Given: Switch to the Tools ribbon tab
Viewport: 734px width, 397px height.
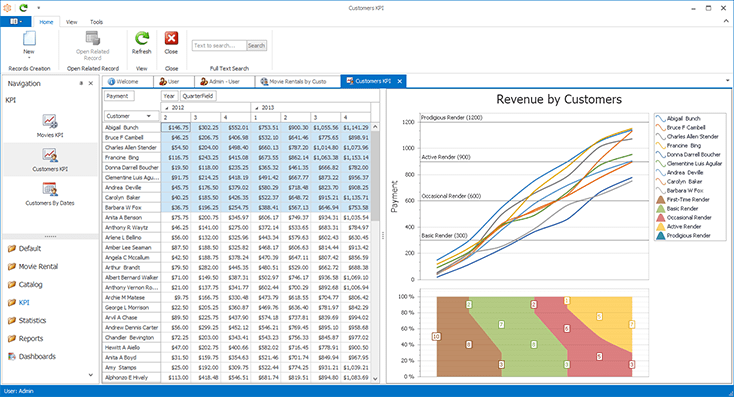Looking at the screenshot, I should tap(96, 22).
